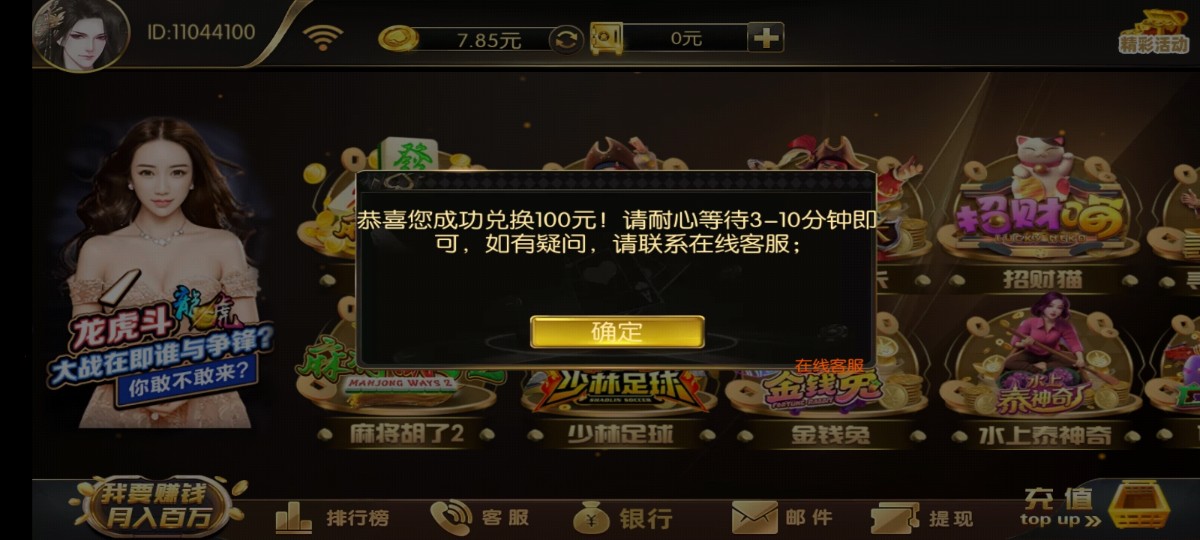1200x540 pixels.
Task: Open the 麻将胡了2 game tile
Action: (x=406, y=380)
